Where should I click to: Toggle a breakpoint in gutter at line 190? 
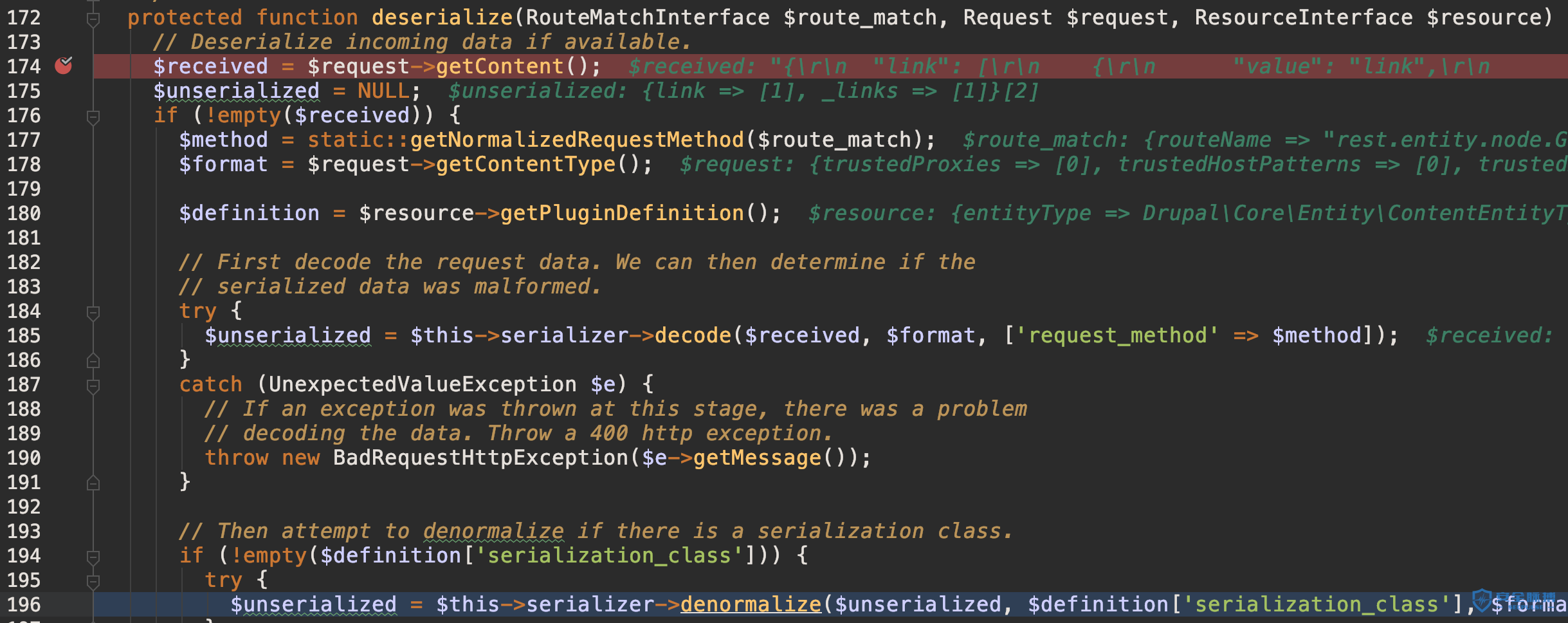(x=64, y=458)
